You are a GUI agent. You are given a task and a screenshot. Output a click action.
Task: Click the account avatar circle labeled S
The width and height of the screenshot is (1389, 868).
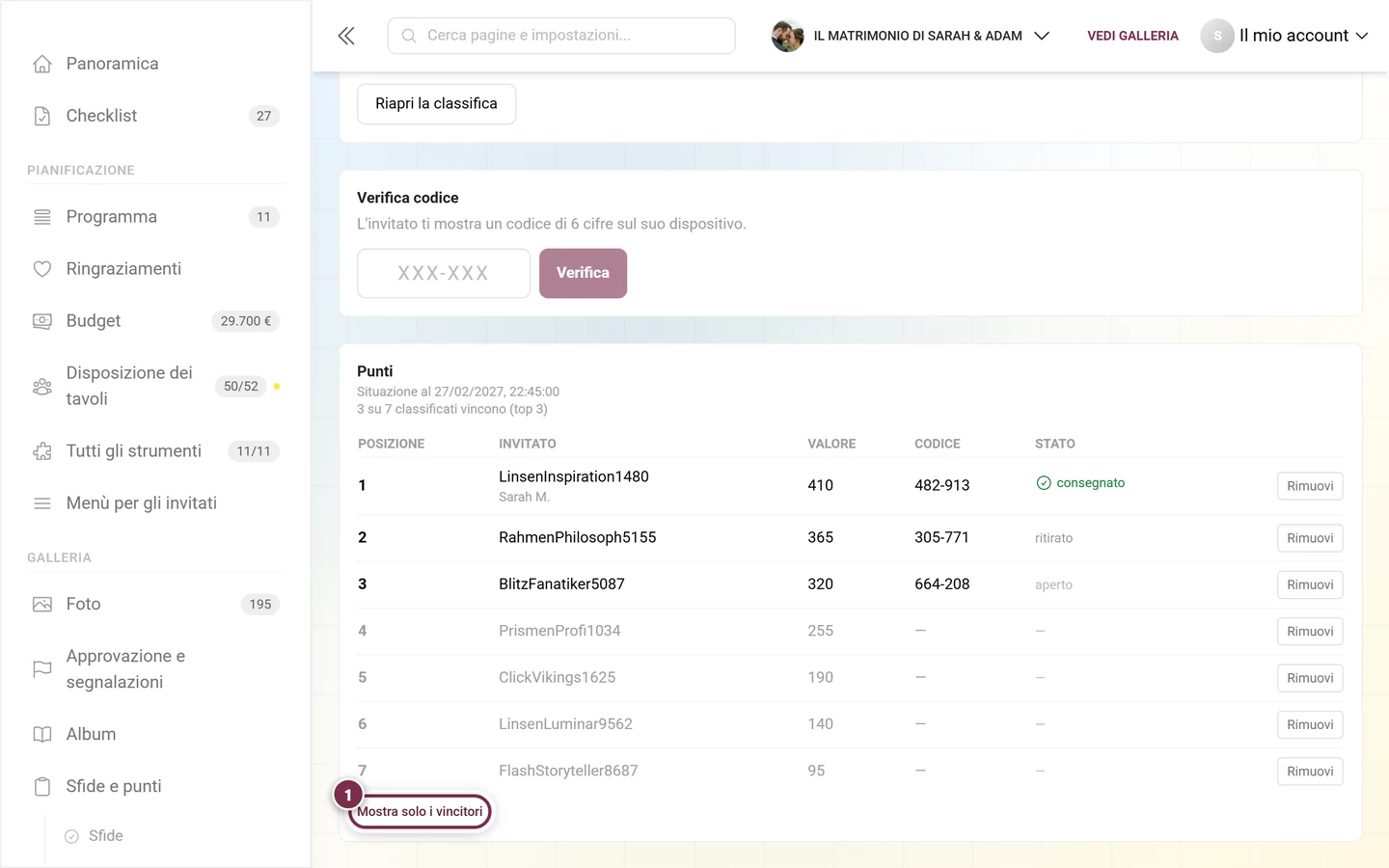tap(1217, 36)
